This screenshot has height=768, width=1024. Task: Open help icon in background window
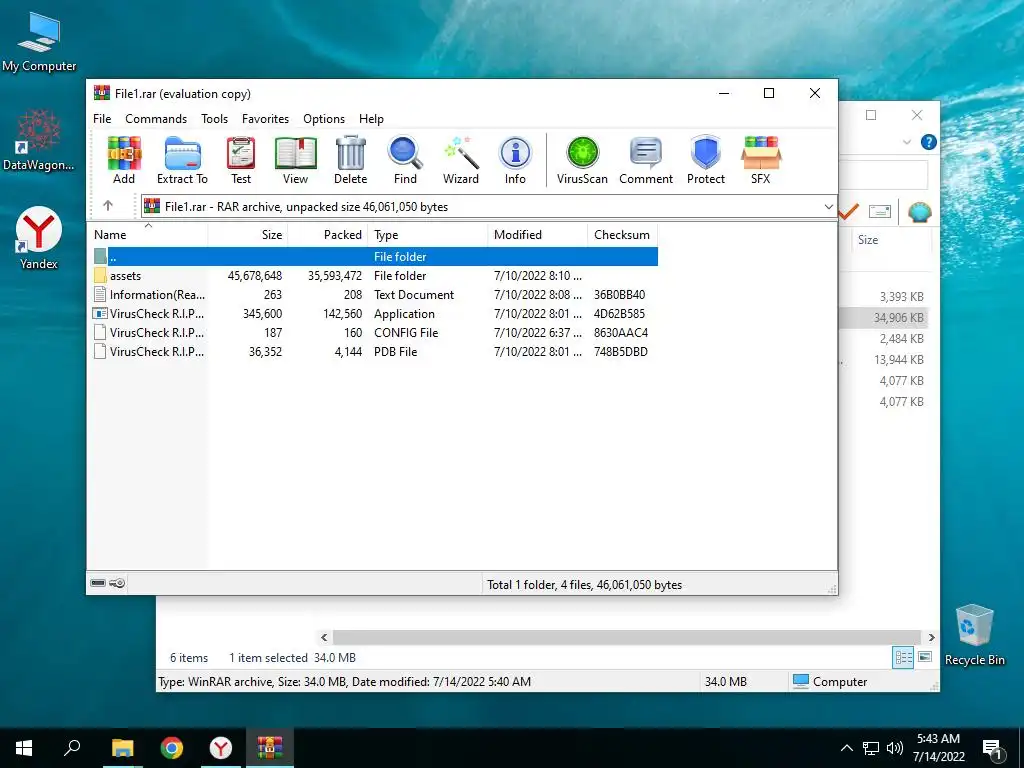click(x=928, y=142)
